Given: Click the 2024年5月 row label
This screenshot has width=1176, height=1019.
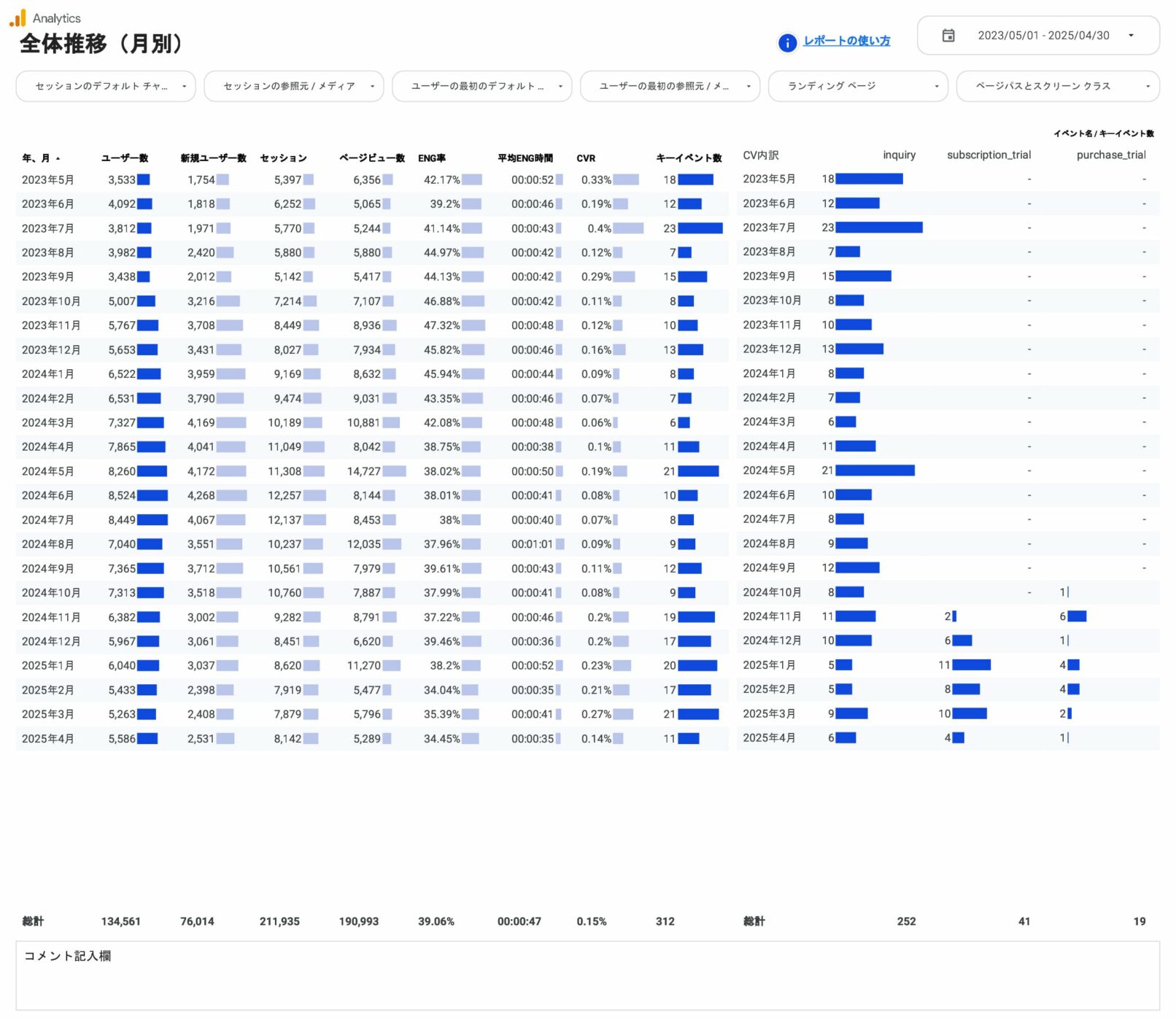Looking at the screenshot, I should [x=47, y=472].
